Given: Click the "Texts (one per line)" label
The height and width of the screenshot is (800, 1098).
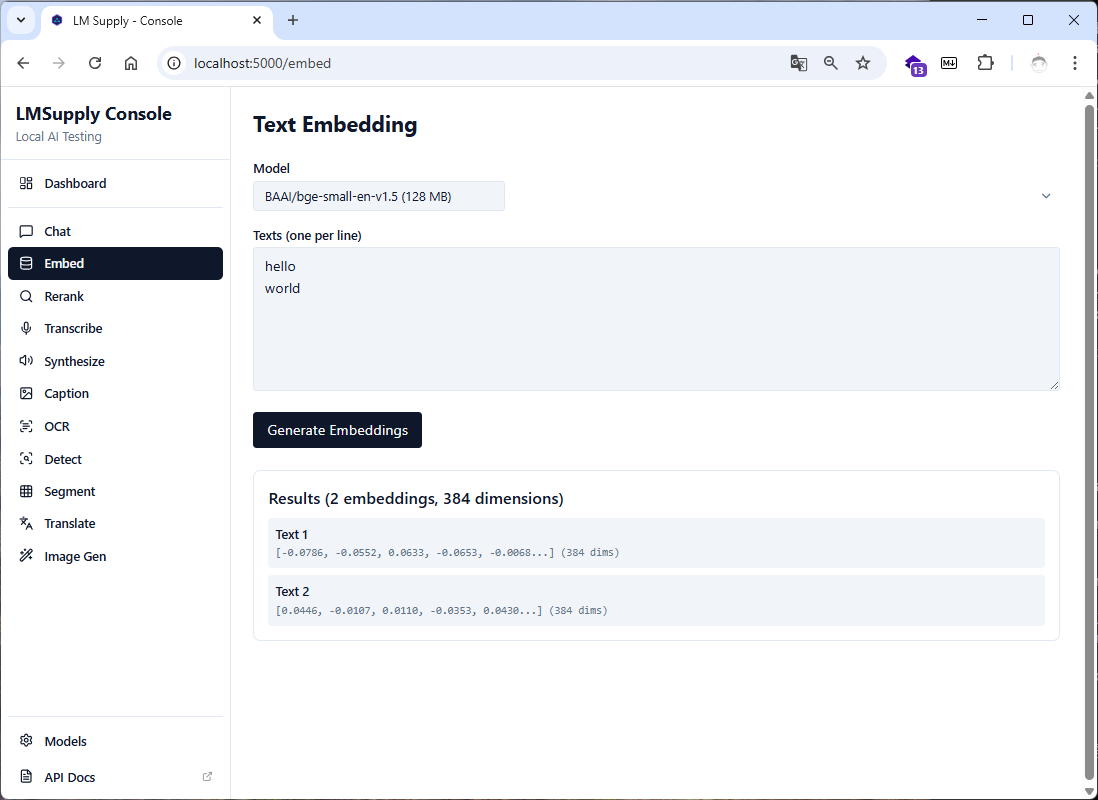Looking at the screenshot, I should click(307, 235).
